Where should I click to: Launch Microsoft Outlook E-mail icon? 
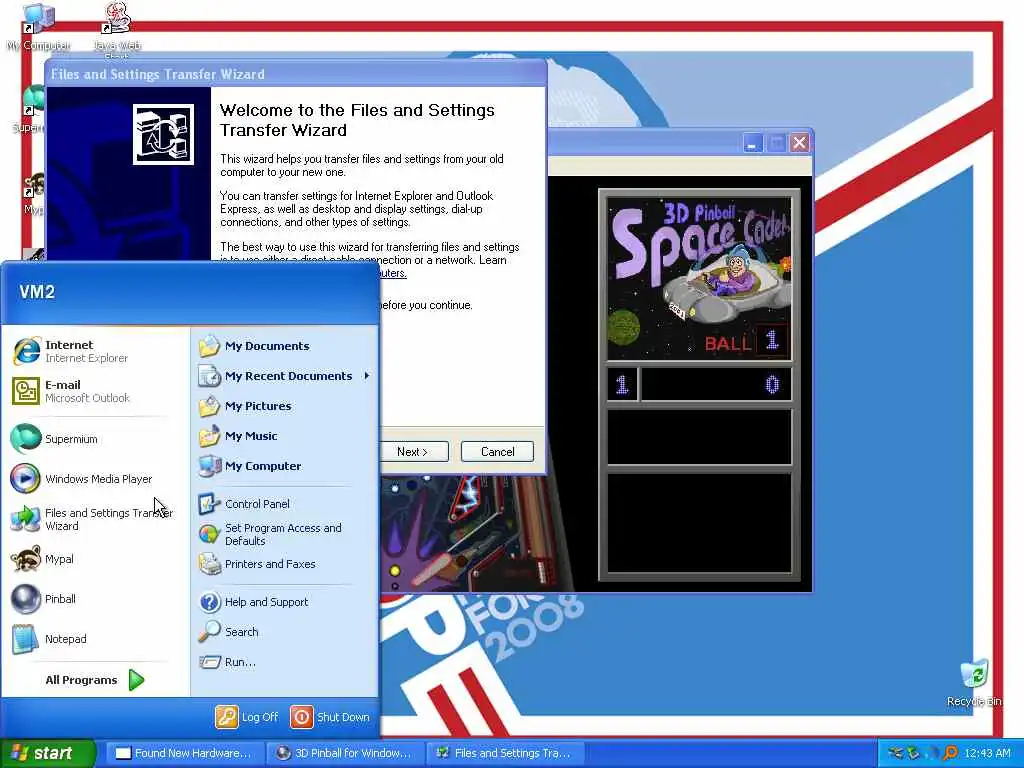click(25, 391)
